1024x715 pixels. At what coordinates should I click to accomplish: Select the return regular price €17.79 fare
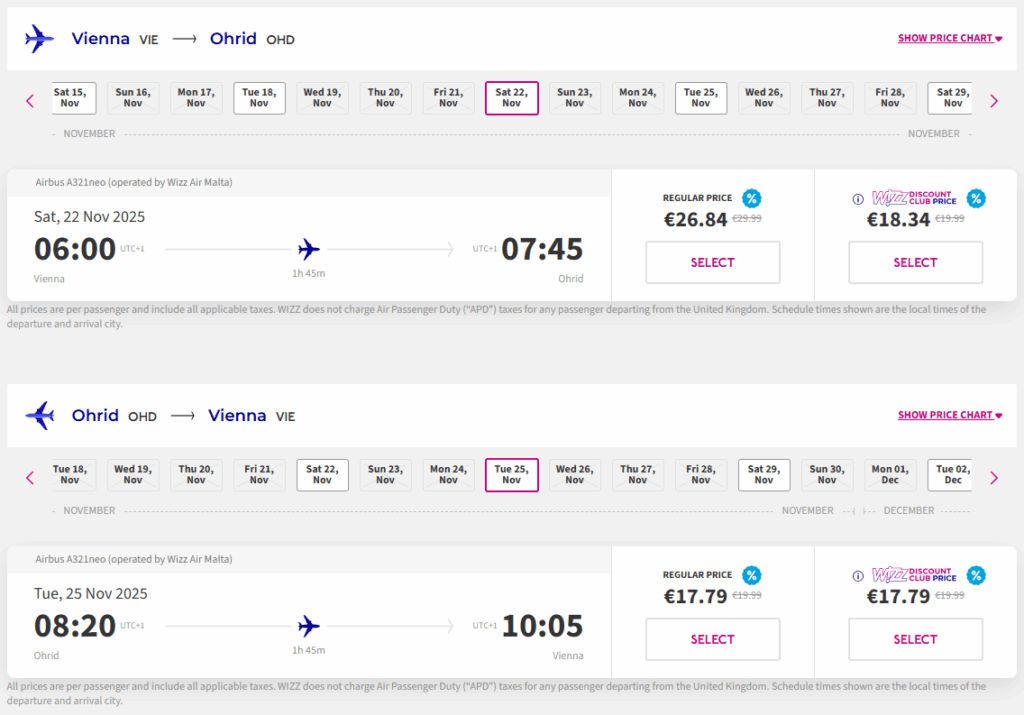point(712,640)
